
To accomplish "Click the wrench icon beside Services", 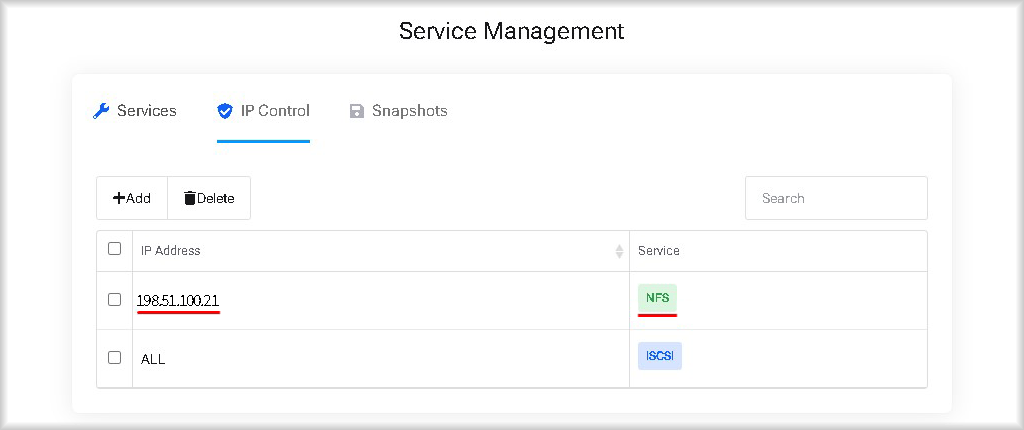I will [x=101, y=111].
